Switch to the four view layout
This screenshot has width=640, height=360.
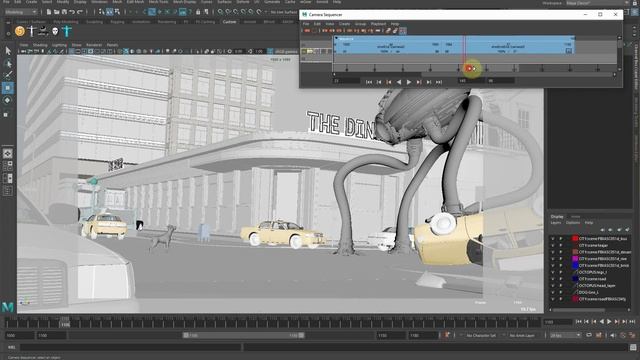pyautogui.click(x=8, y=166)
